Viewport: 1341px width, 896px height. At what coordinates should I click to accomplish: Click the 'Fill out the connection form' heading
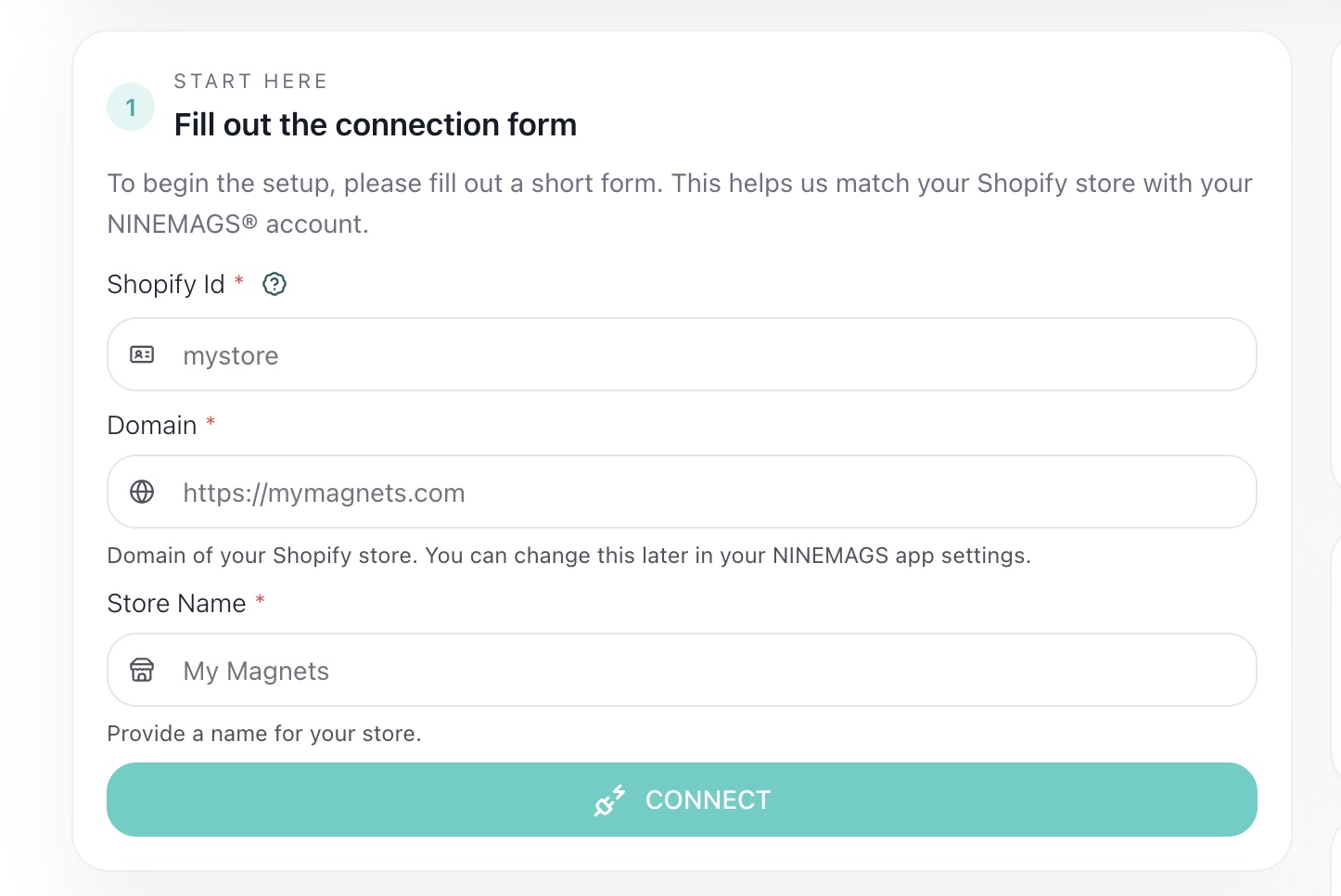(x=376, y=124)
